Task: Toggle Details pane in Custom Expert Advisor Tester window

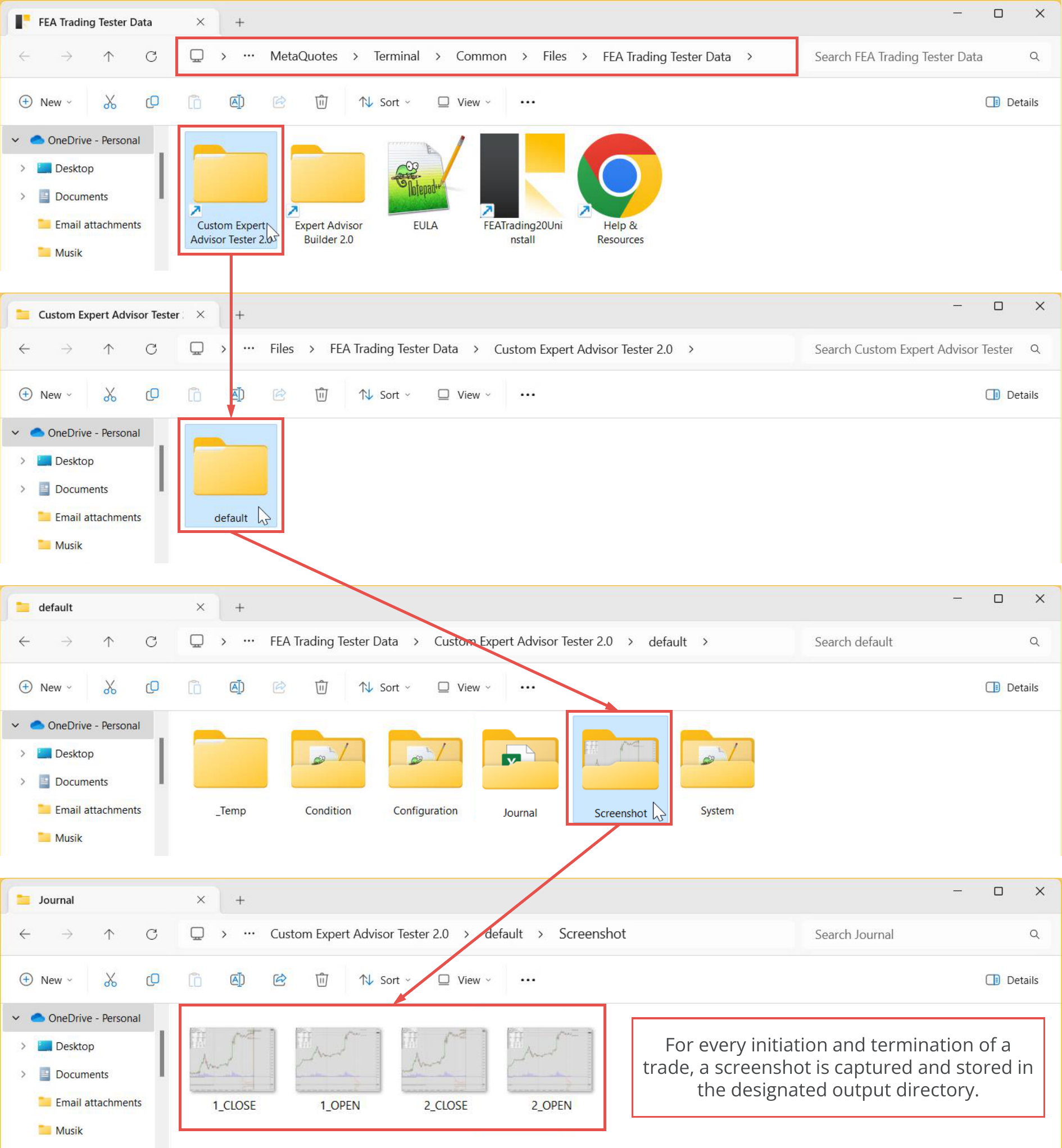Action: (1011, 394)
